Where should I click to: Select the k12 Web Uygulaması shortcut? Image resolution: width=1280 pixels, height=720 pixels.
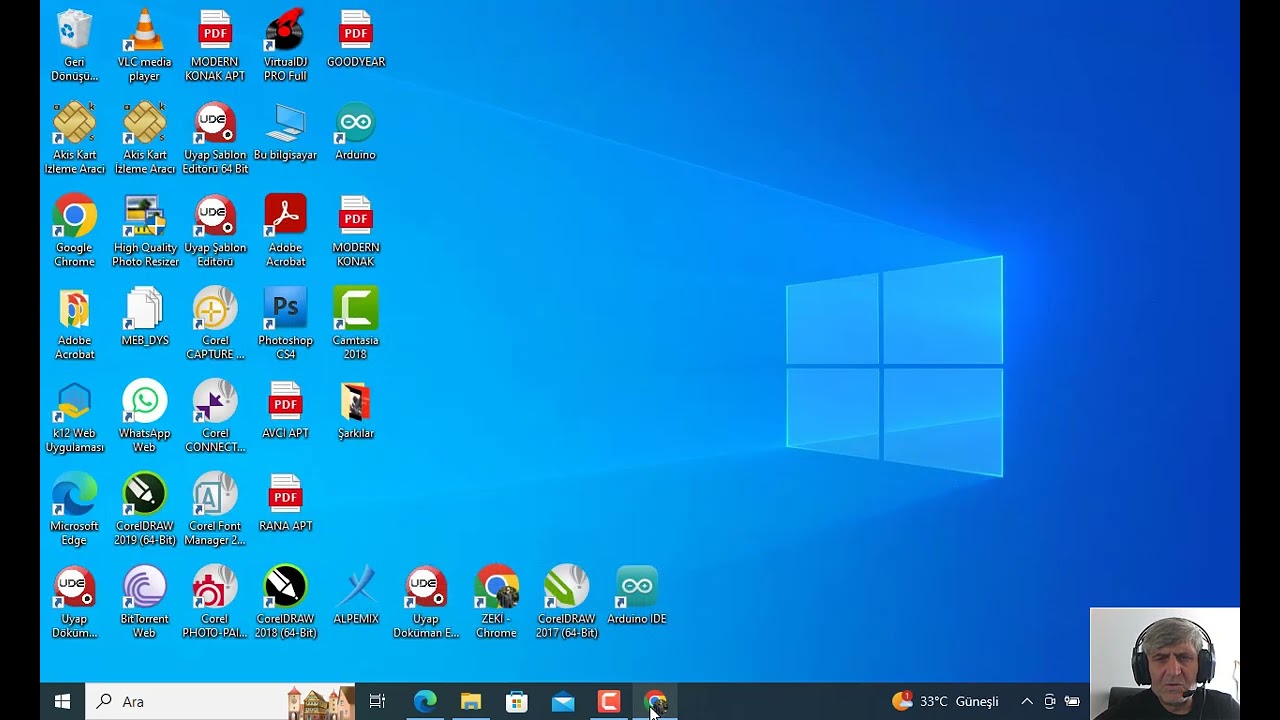[74, 418]
